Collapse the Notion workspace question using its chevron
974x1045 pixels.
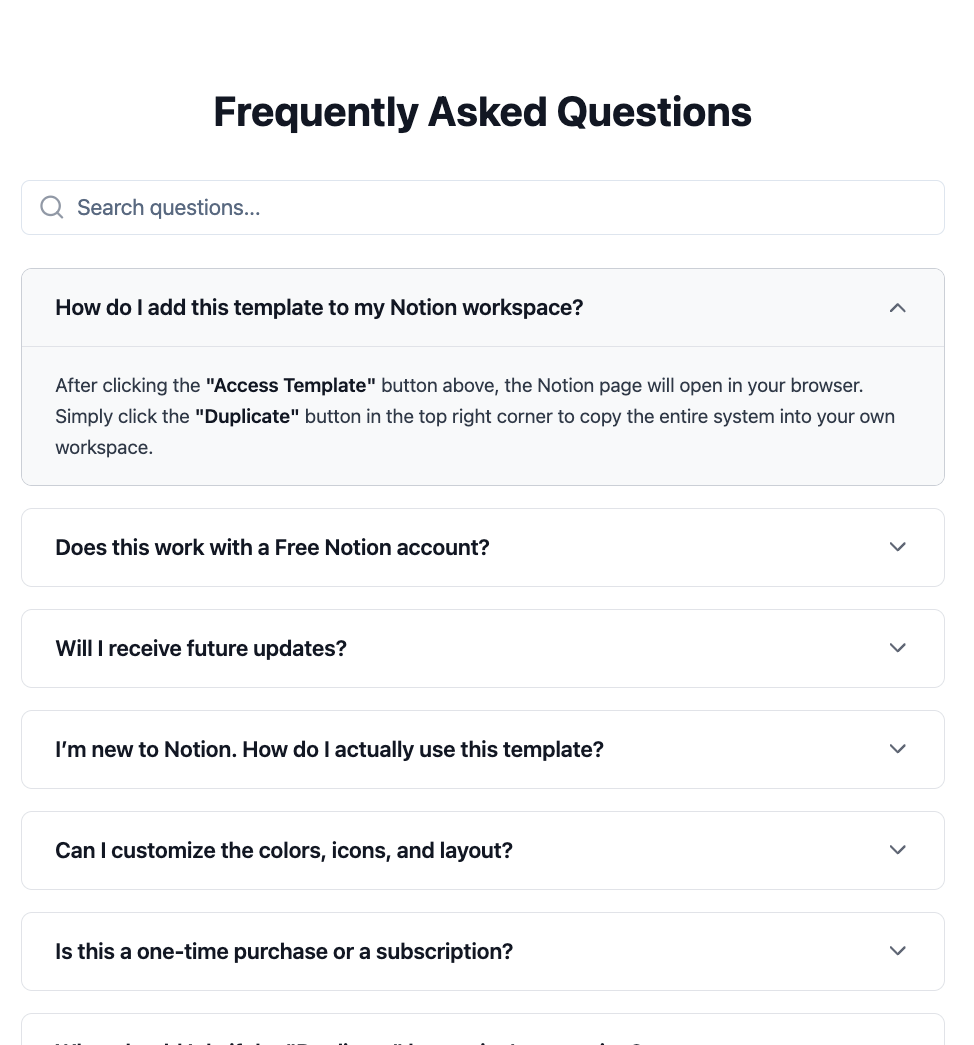pyautogui.click(x=897, y=307)
